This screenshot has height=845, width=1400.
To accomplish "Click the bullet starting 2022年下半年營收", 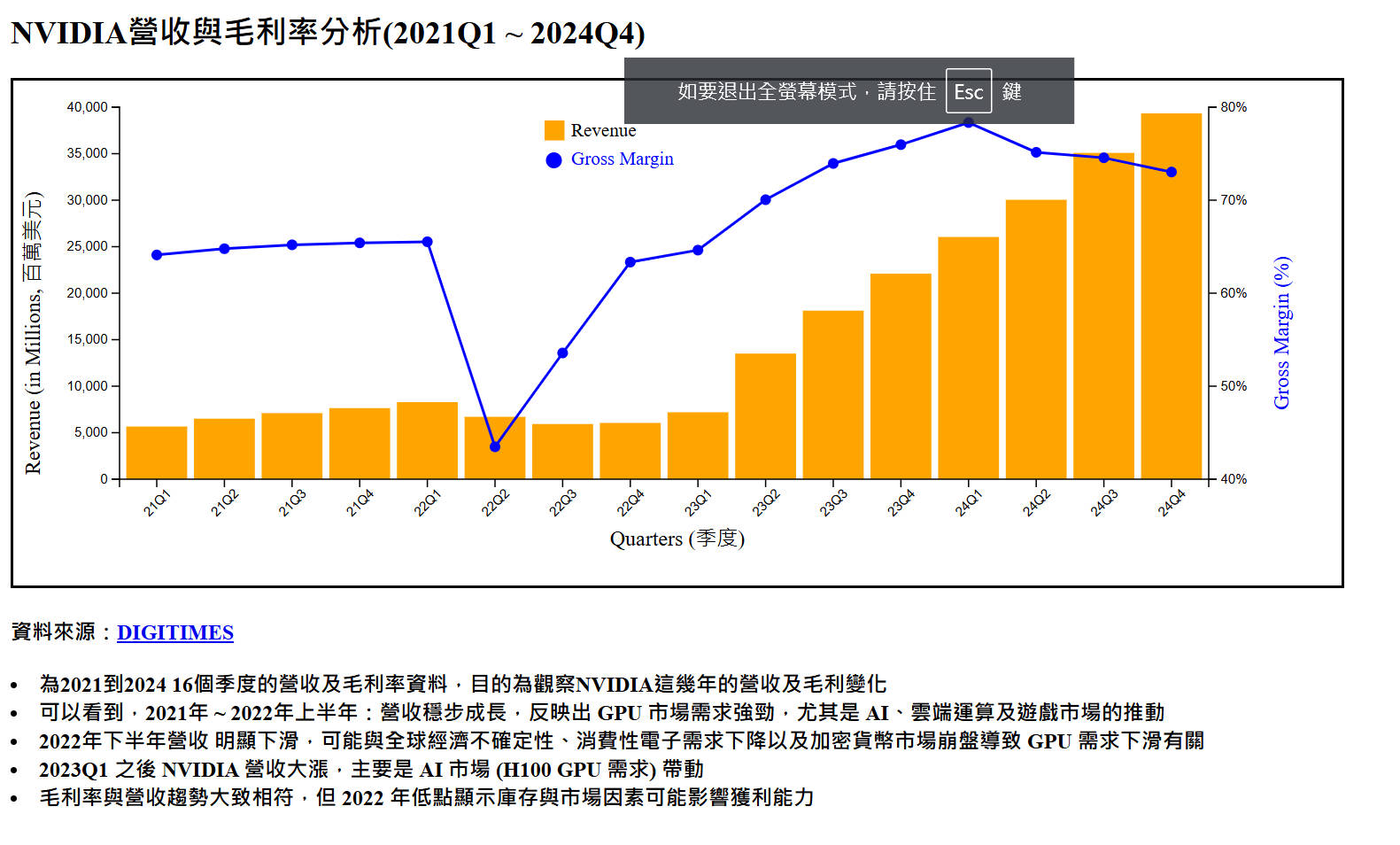I will pos(622,740).
